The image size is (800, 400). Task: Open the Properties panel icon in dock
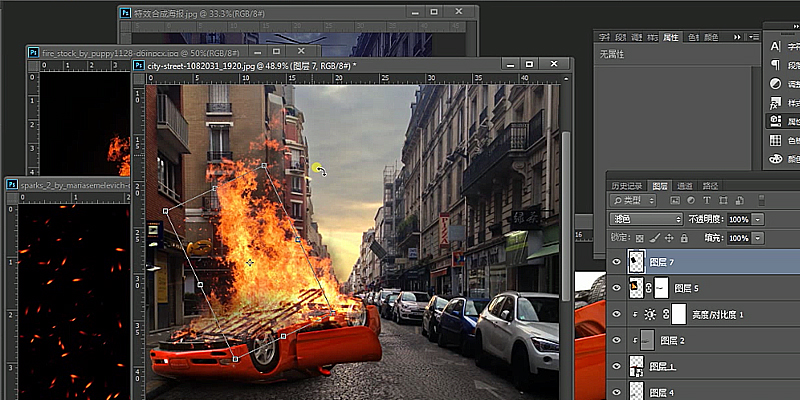[776, 121]
